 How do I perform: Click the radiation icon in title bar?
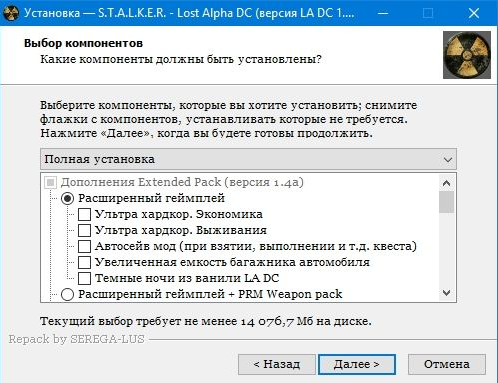(x=11, y=13)
